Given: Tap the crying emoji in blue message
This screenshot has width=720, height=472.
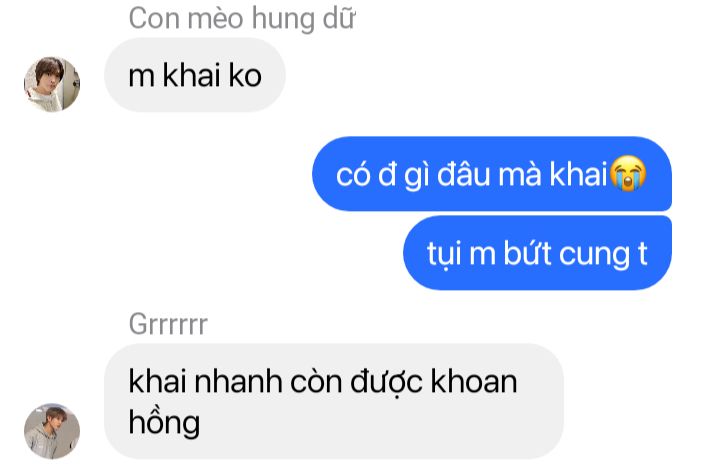Looking at the screenshot, I should 628,173.
